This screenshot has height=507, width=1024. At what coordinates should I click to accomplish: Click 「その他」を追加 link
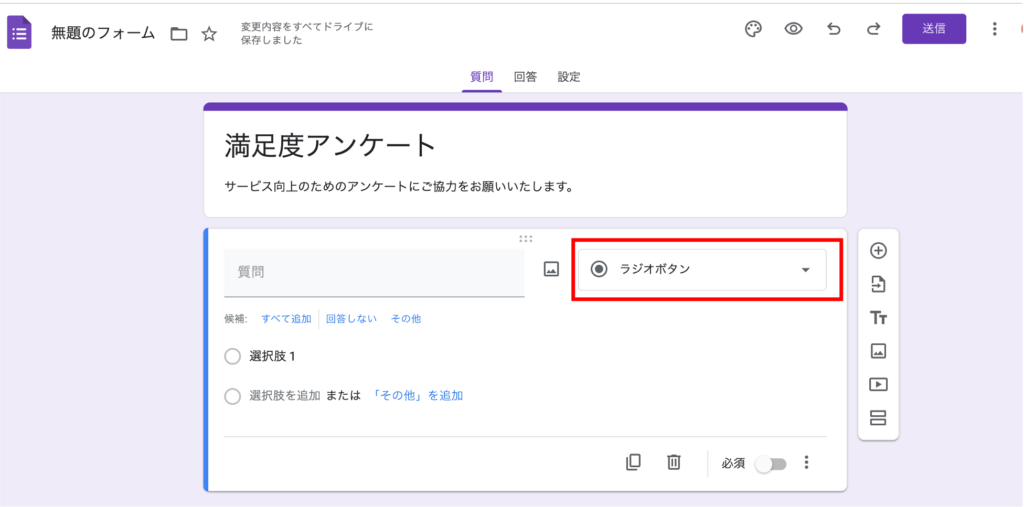417,395
